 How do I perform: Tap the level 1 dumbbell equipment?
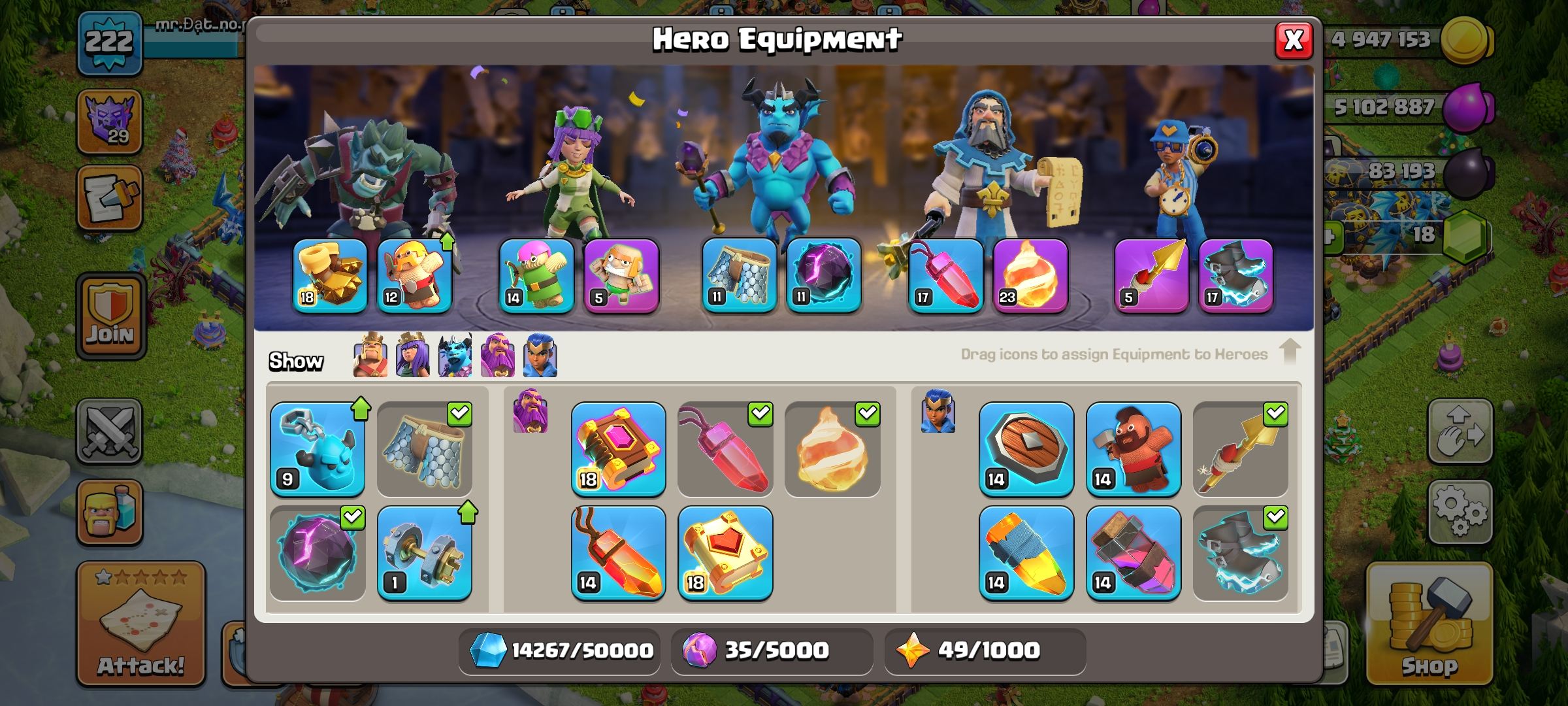click(425, 553)
